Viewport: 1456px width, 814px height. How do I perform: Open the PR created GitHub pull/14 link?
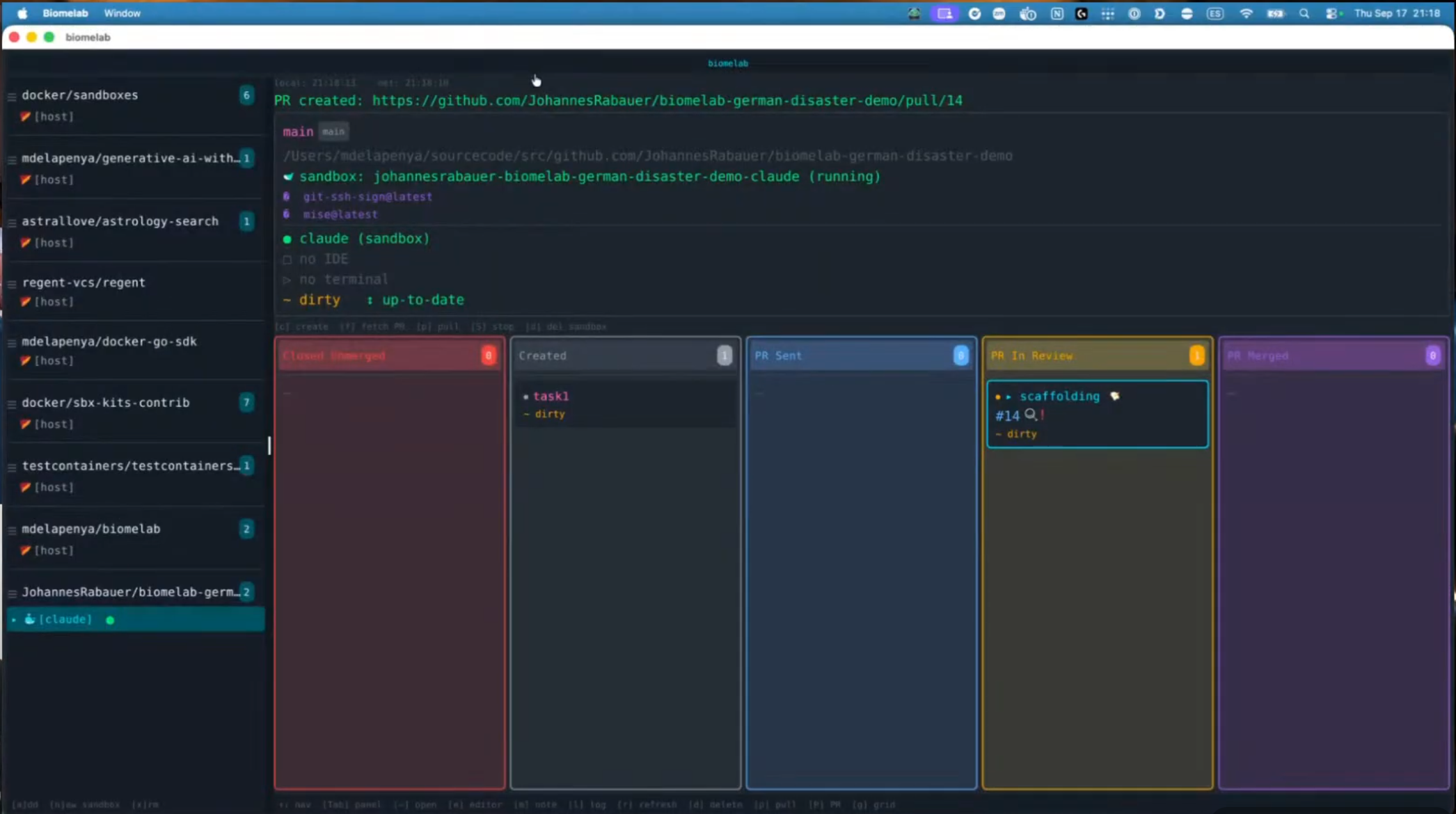pyautogui.click(x=667, y=100)
